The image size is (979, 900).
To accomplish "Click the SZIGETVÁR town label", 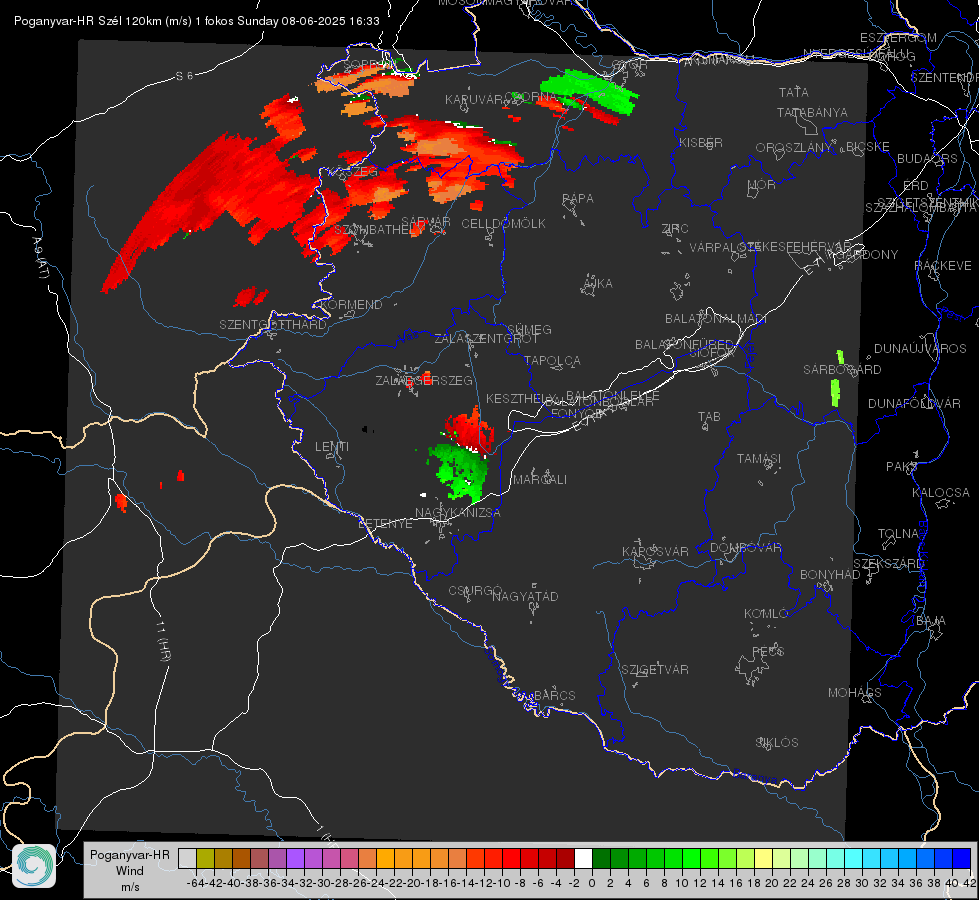I will click(x=655, y=669).
